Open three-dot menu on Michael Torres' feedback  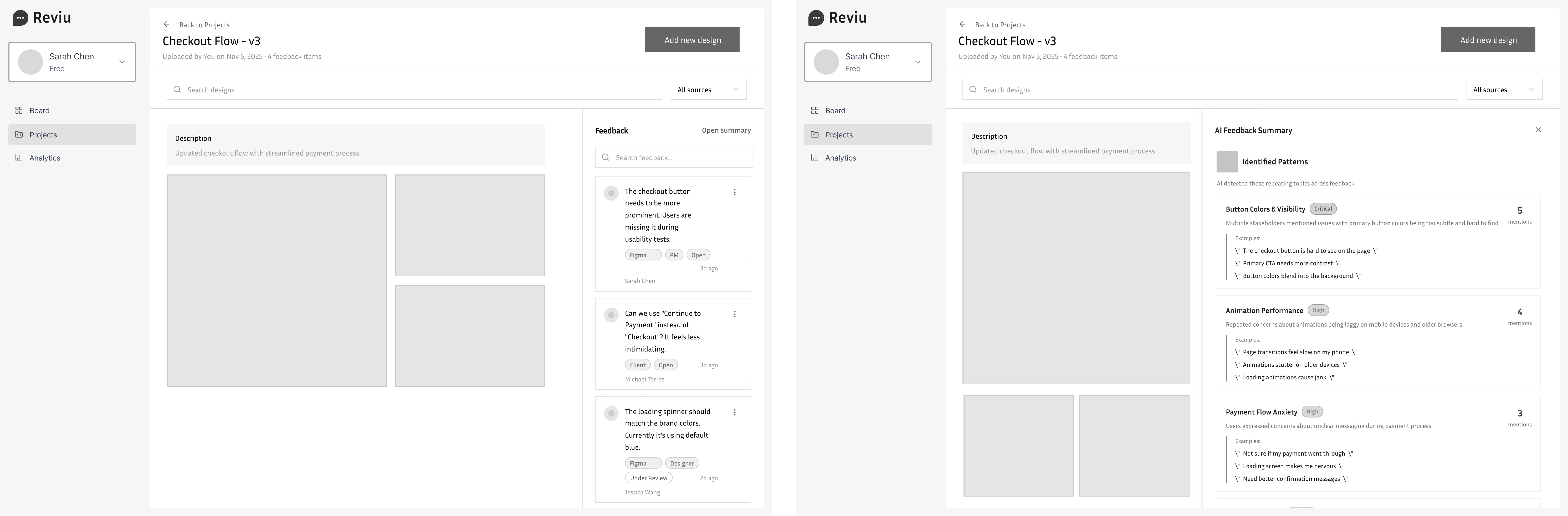(x=735, y=314)
